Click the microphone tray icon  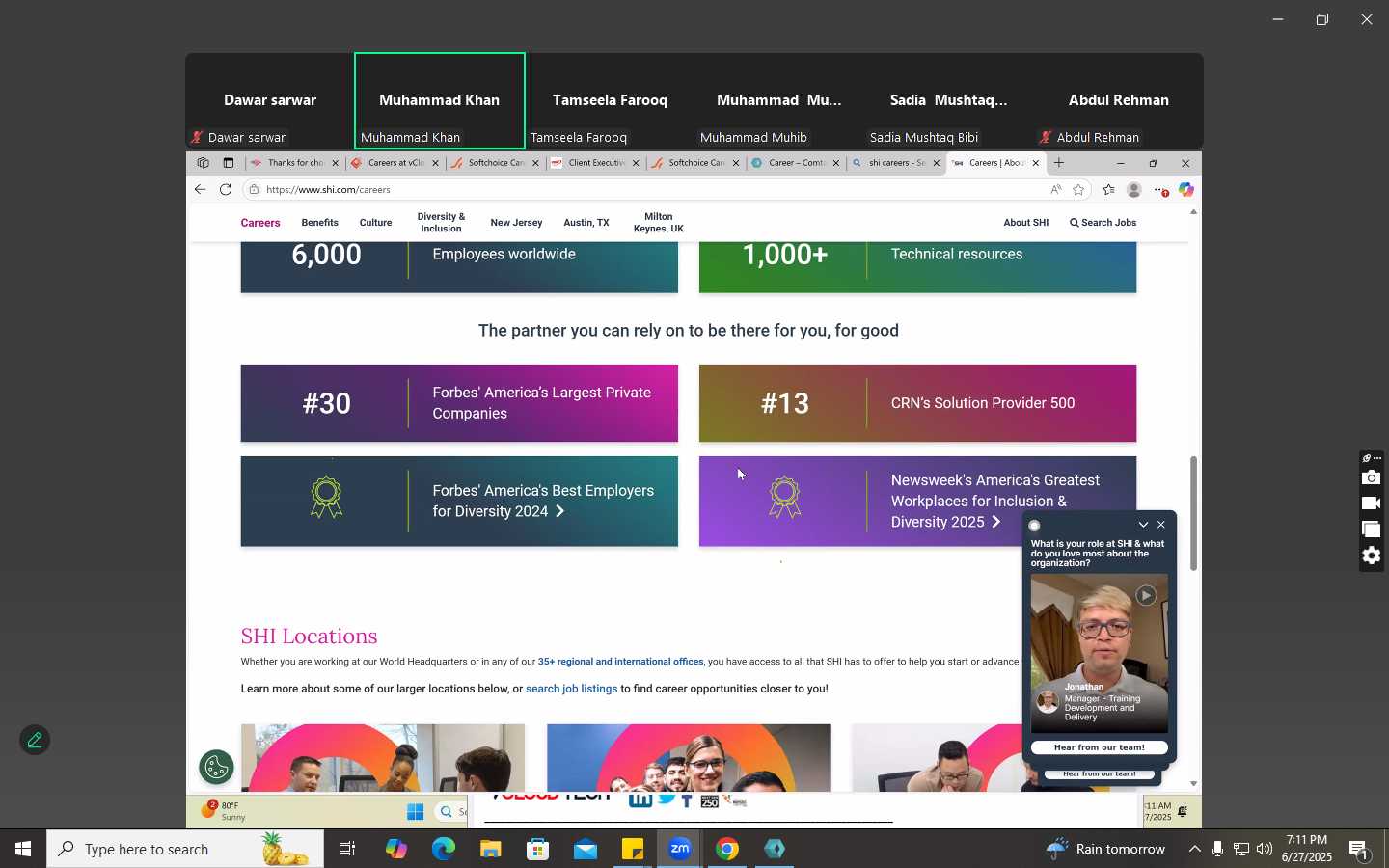(1217, 849)
